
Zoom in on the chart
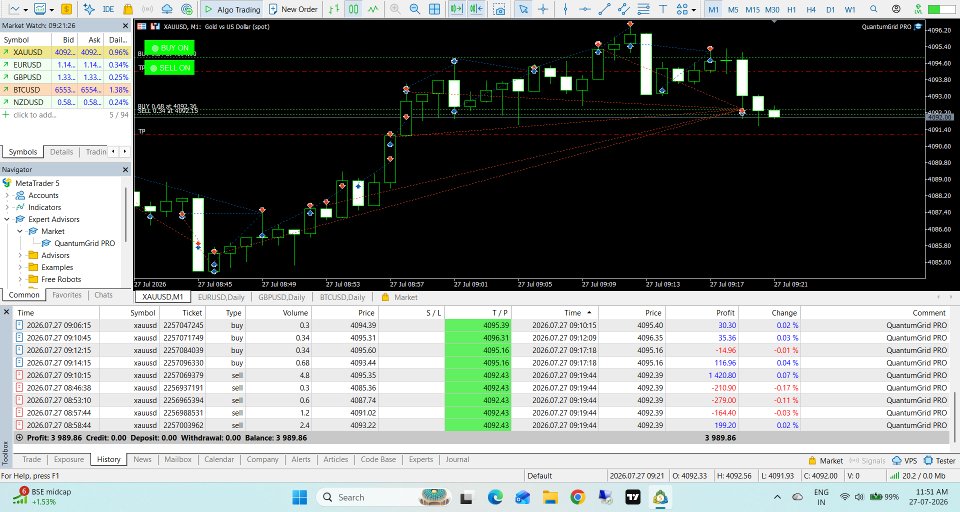[x=395, y=9]
